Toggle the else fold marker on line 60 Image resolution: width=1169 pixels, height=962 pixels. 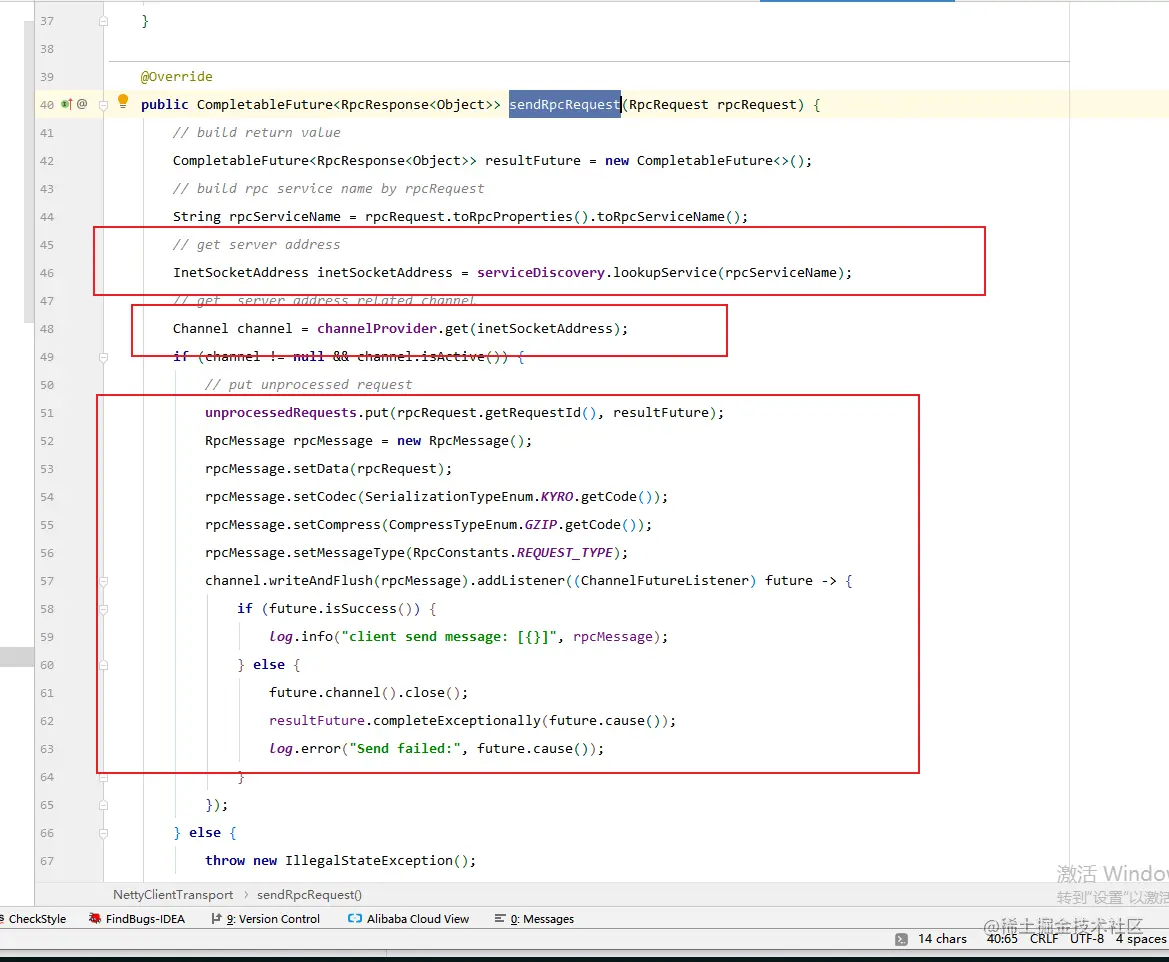click(104, 665)
